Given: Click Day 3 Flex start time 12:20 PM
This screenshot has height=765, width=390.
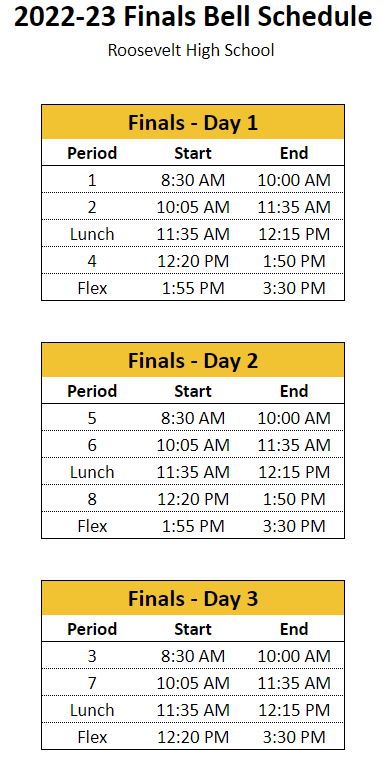Looking at the screenshot, I should point(193,737).
